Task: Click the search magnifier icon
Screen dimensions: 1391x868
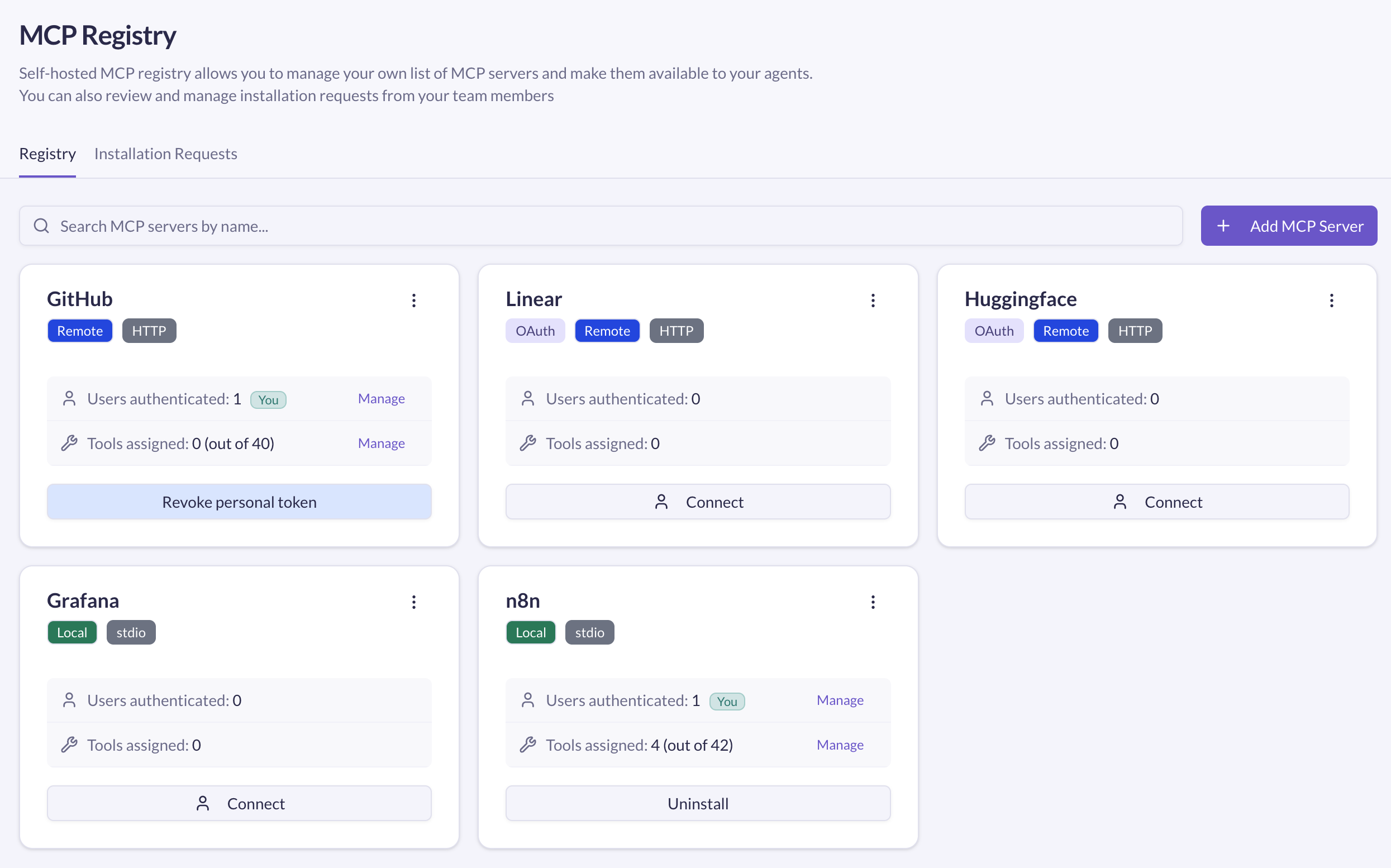Action: tap(41, 226)
